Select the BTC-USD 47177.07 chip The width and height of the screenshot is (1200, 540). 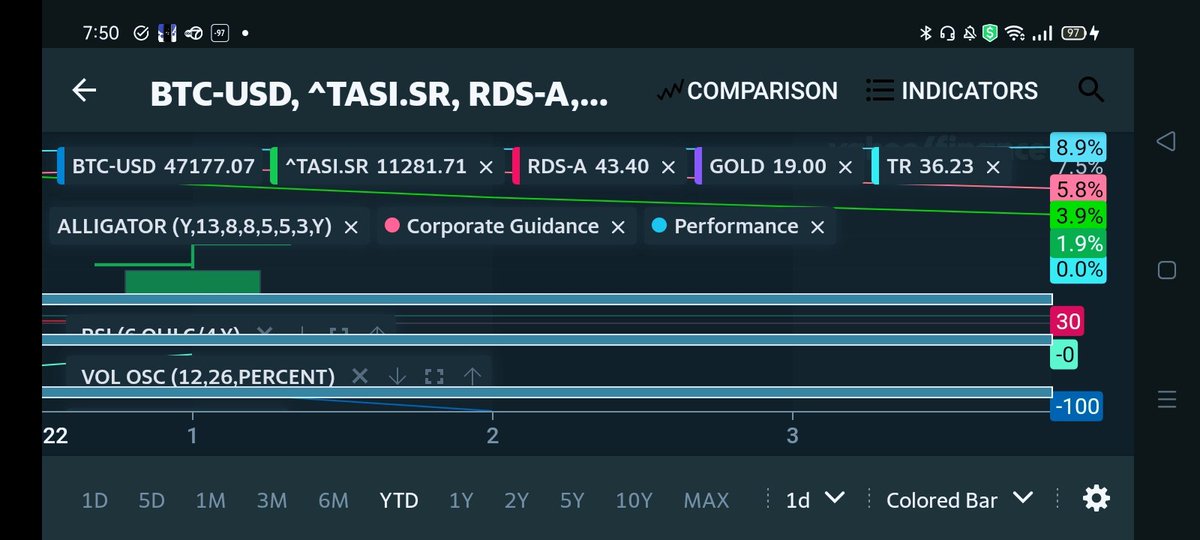[163, 167]
